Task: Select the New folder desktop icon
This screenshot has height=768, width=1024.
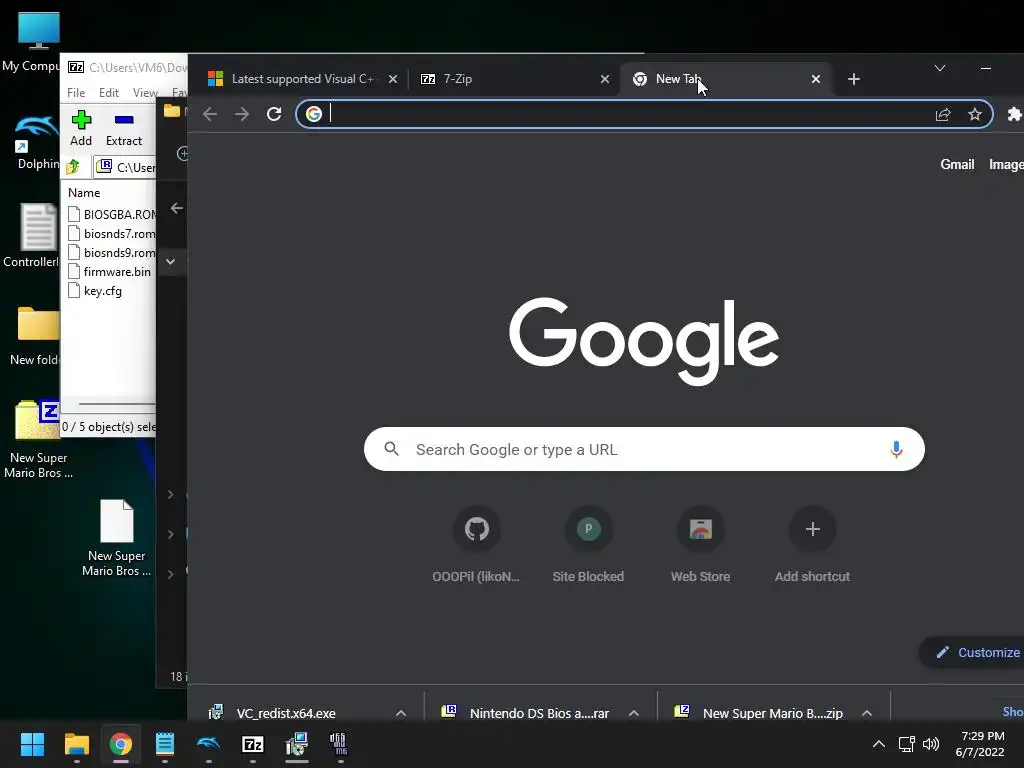Action: 37,336
